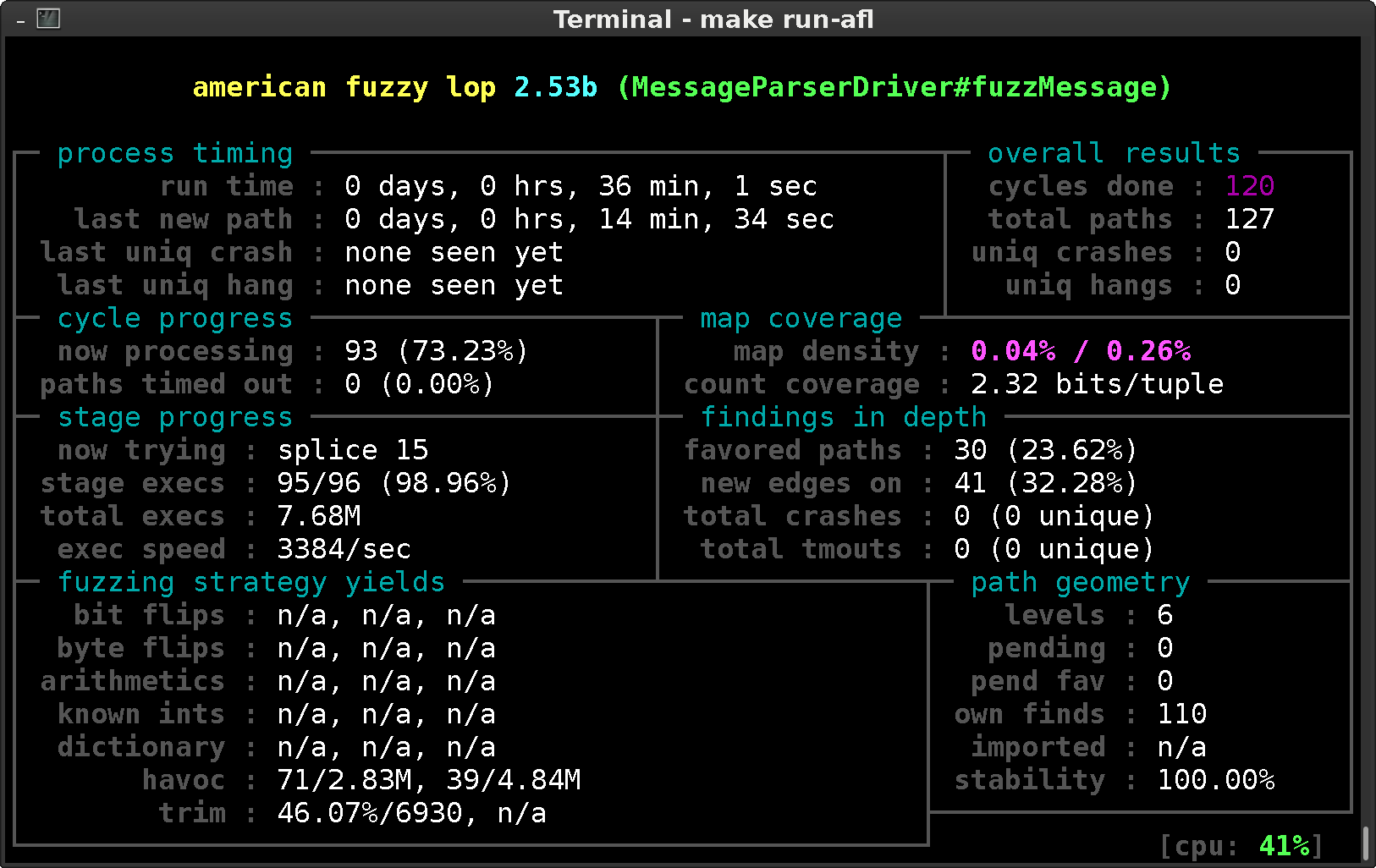
Task: Click the uniq hangs value '0'
Action: (x=1233, y=285)
